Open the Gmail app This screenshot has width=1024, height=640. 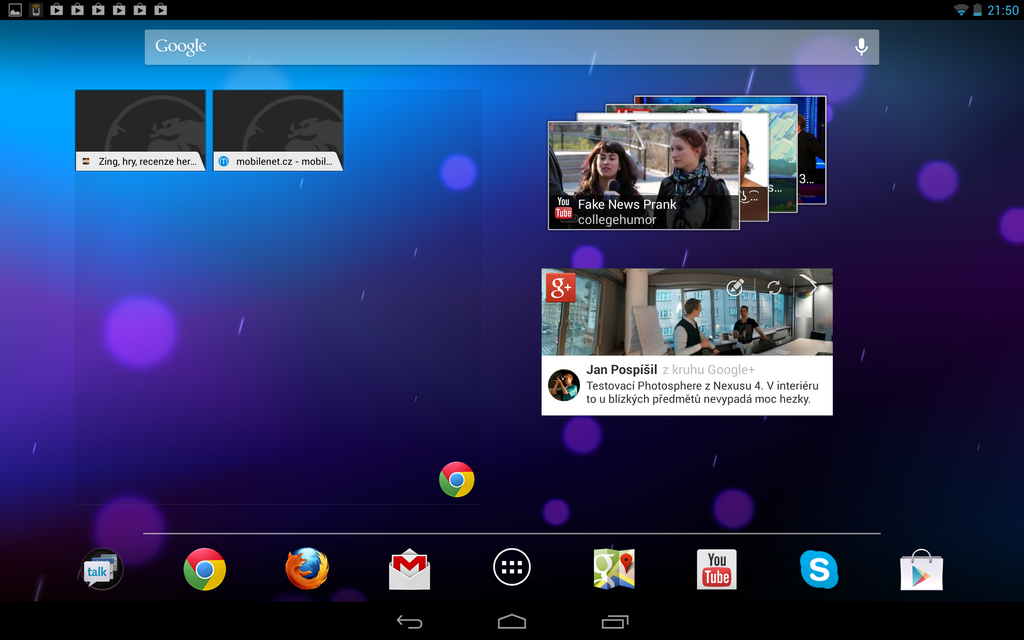pos(409,568)
